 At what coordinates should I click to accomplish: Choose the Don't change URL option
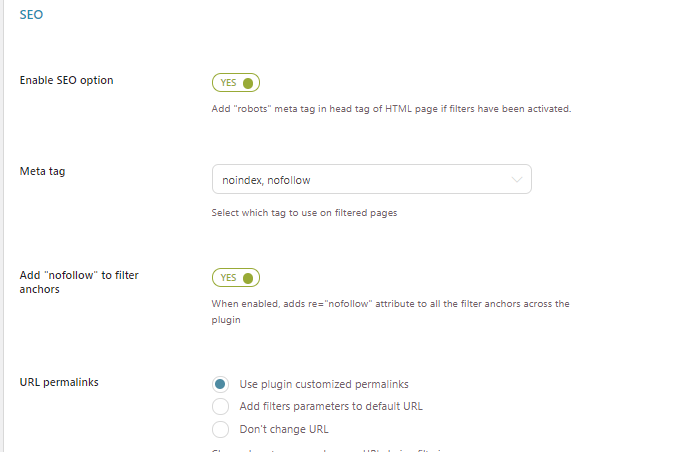coord(220,429)
